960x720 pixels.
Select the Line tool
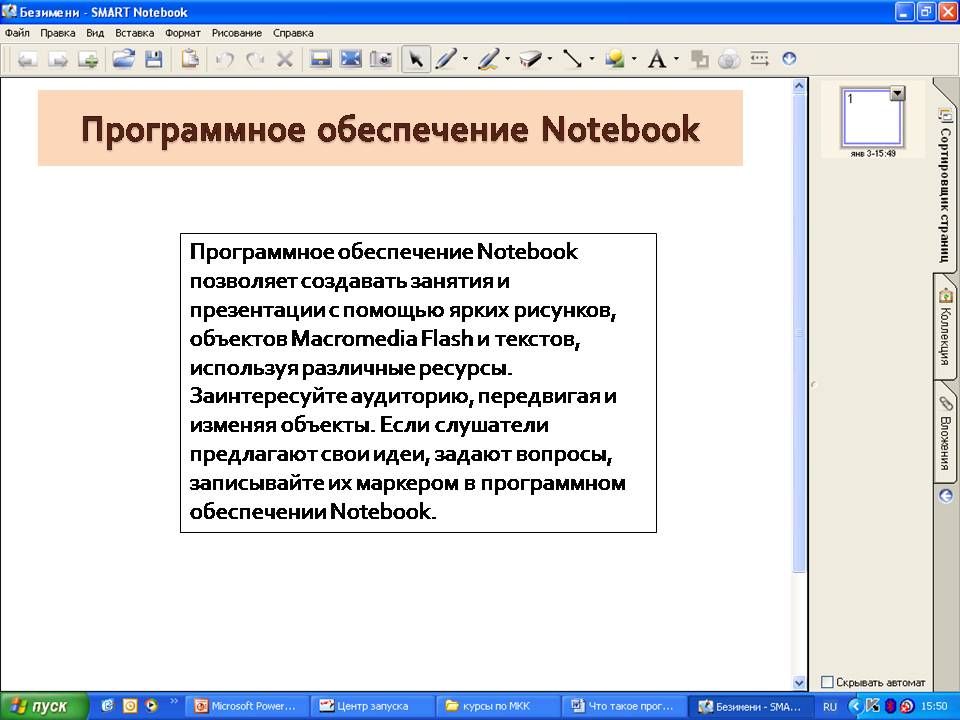click(x=573, y=59)
